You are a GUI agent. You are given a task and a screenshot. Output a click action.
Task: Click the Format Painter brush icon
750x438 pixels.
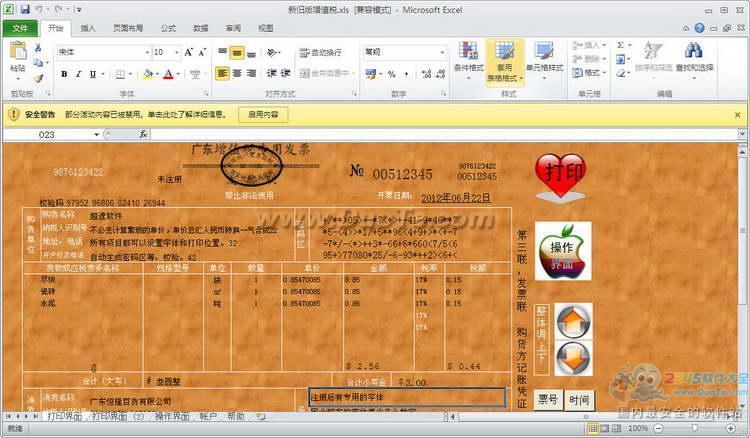pos(38,78)
